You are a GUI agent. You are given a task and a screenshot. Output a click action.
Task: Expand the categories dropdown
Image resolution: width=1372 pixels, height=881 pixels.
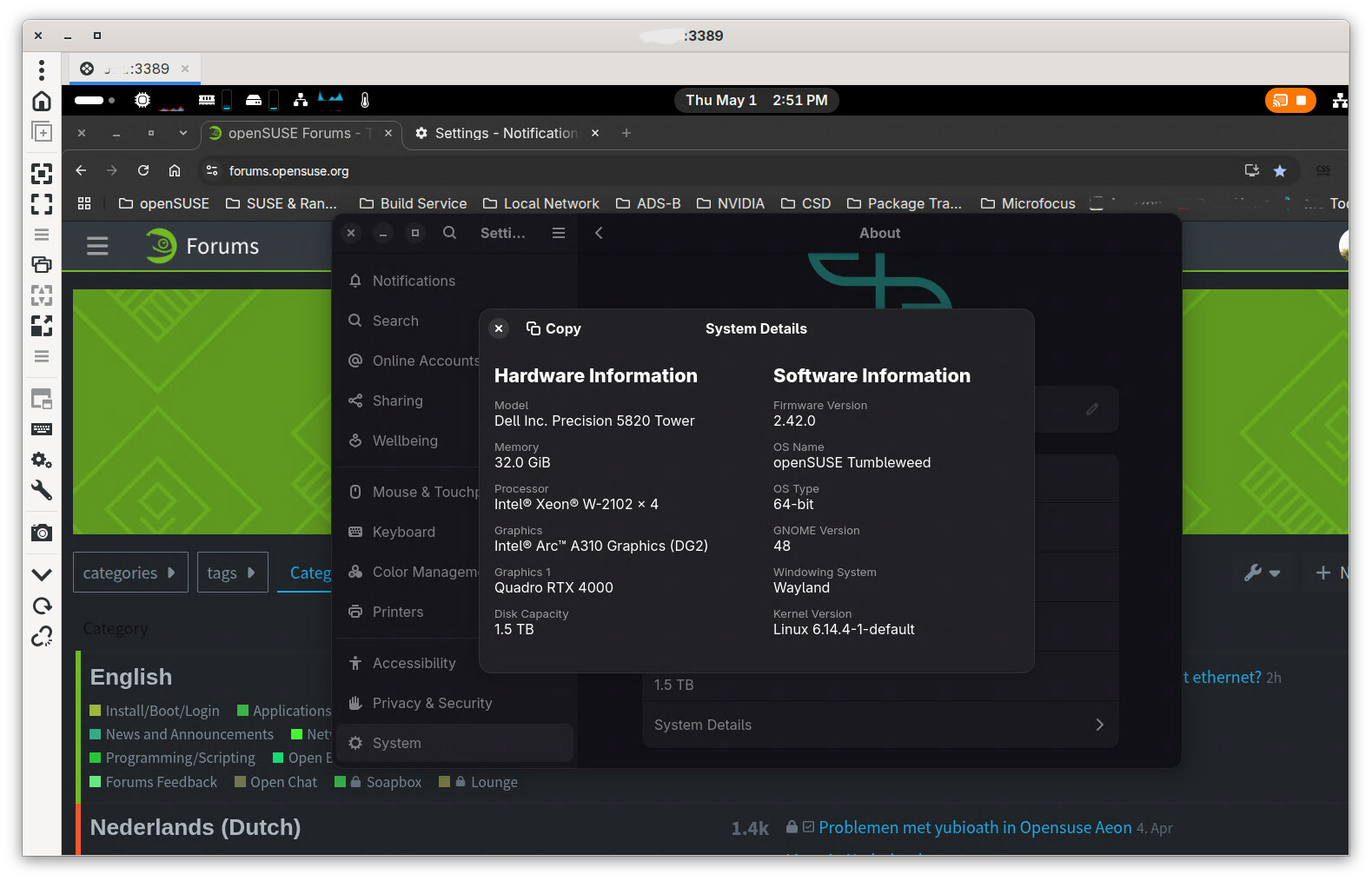pos(130,573)
